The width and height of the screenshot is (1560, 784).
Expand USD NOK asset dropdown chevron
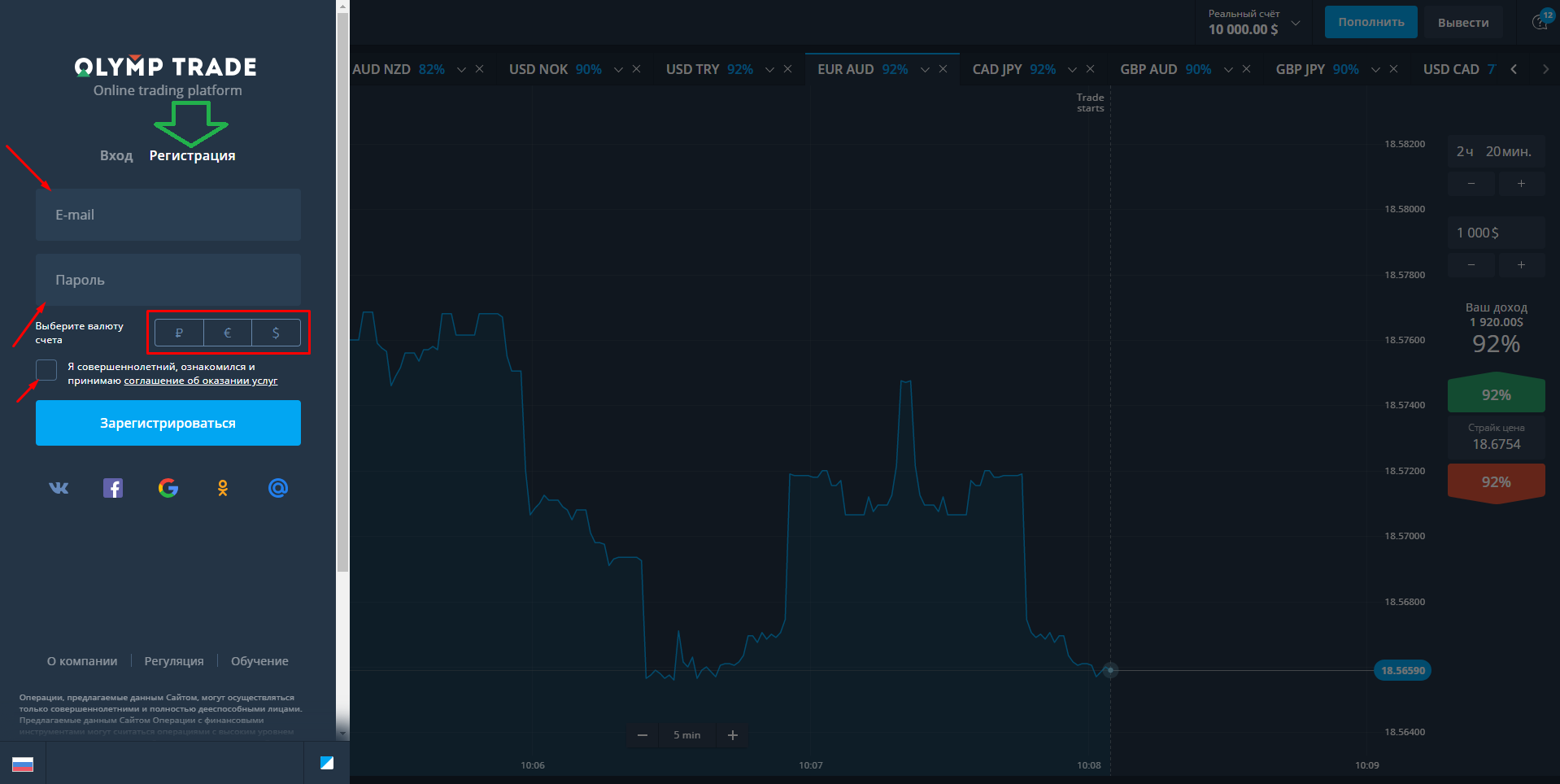point(618,70)
